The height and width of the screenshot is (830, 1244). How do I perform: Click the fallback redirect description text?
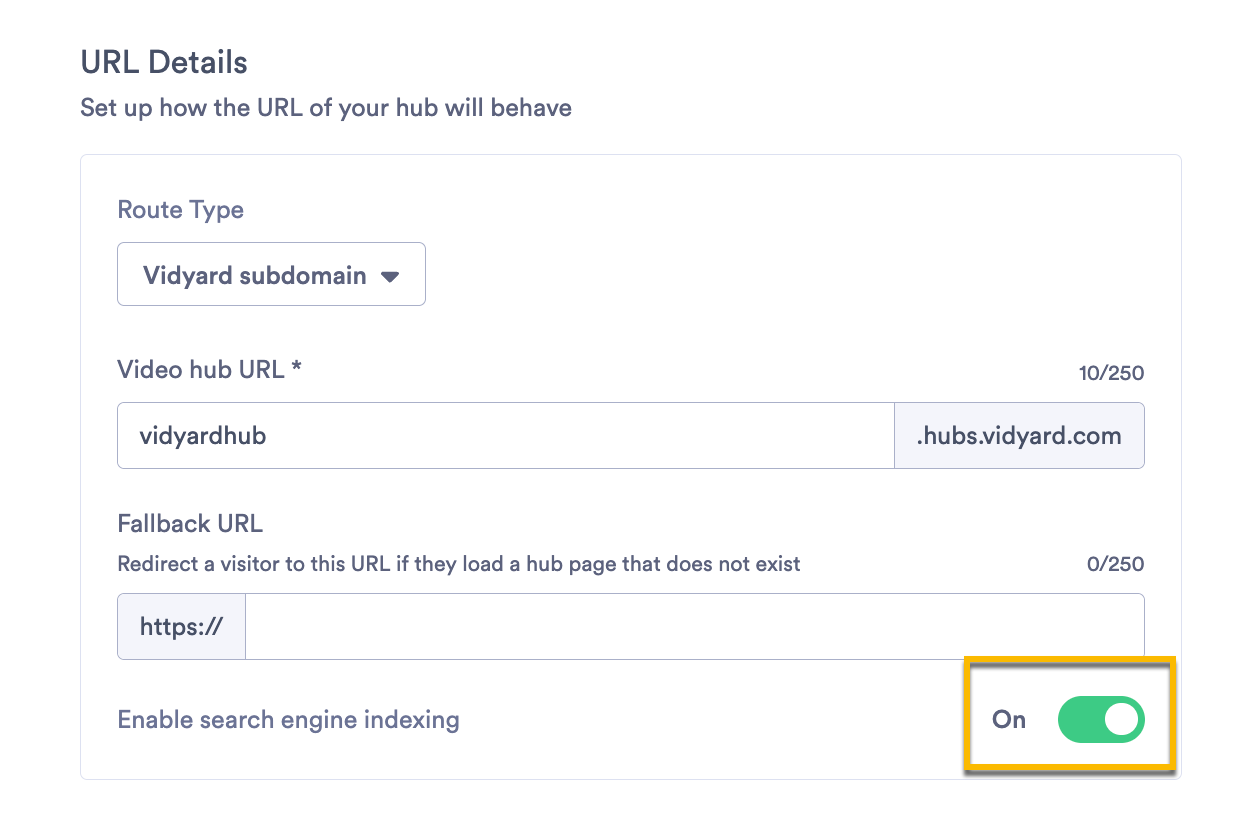coord(459,564)
